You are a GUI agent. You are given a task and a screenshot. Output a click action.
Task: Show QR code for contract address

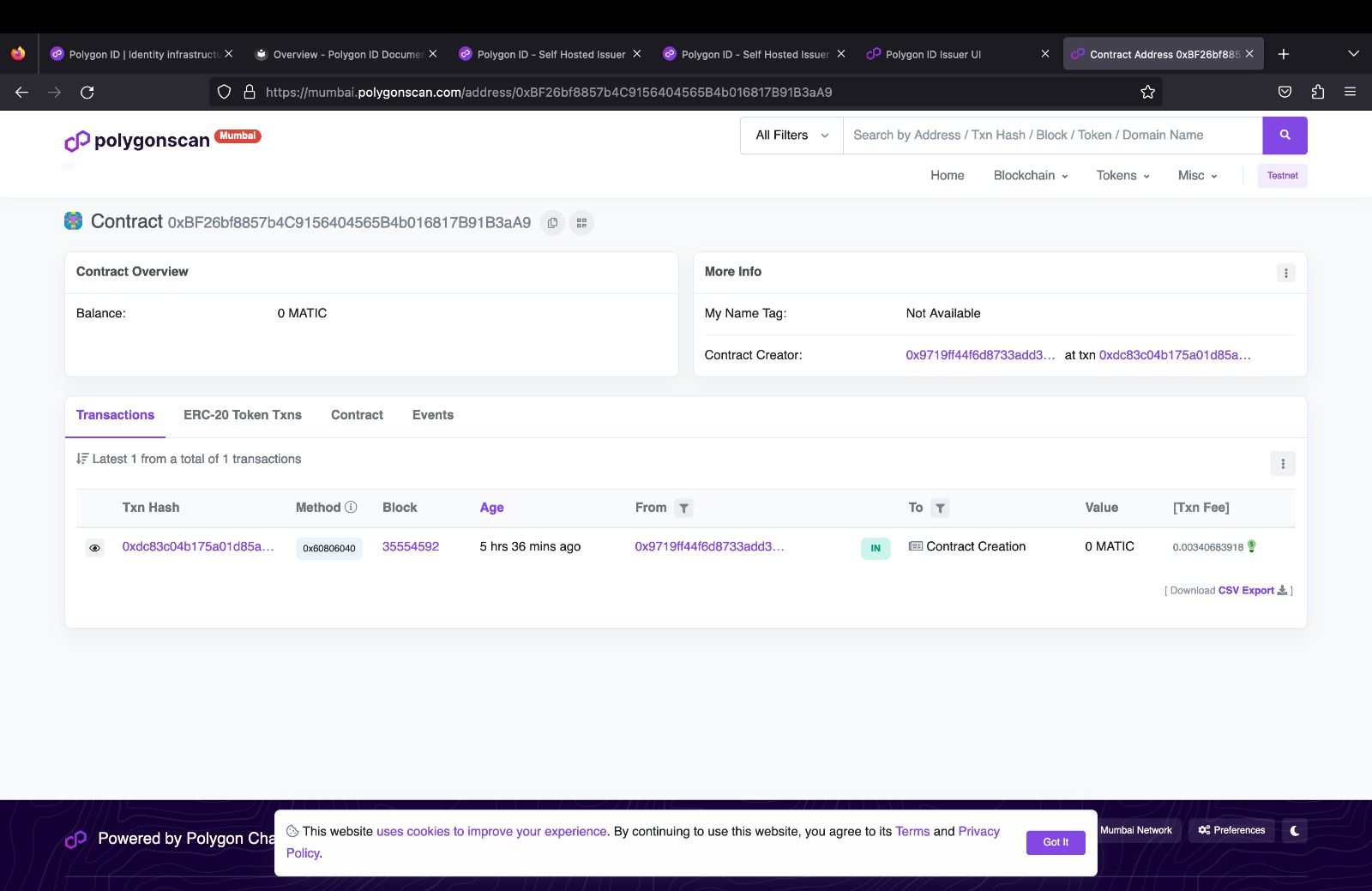[x=581, y=223]
